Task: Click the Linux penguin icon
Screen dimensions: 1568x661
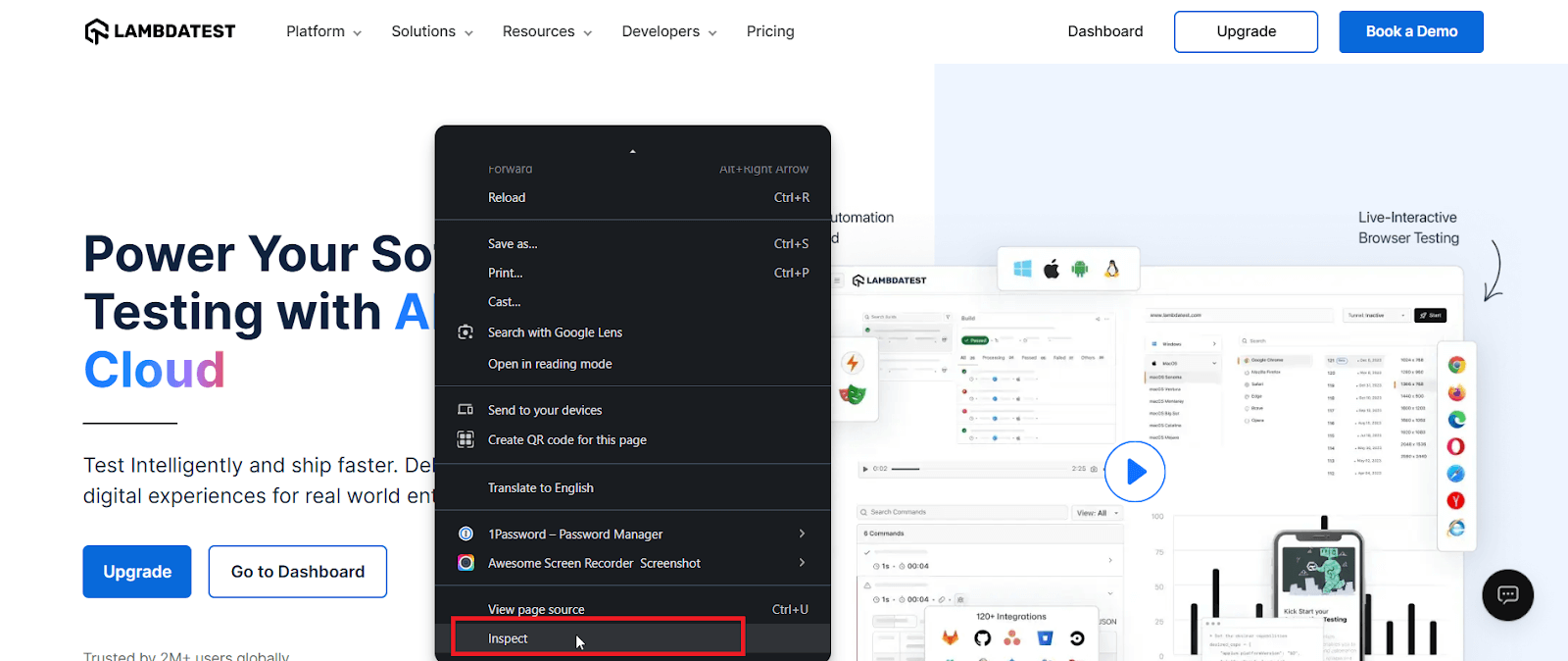Action: click(x=1111, y=269)
